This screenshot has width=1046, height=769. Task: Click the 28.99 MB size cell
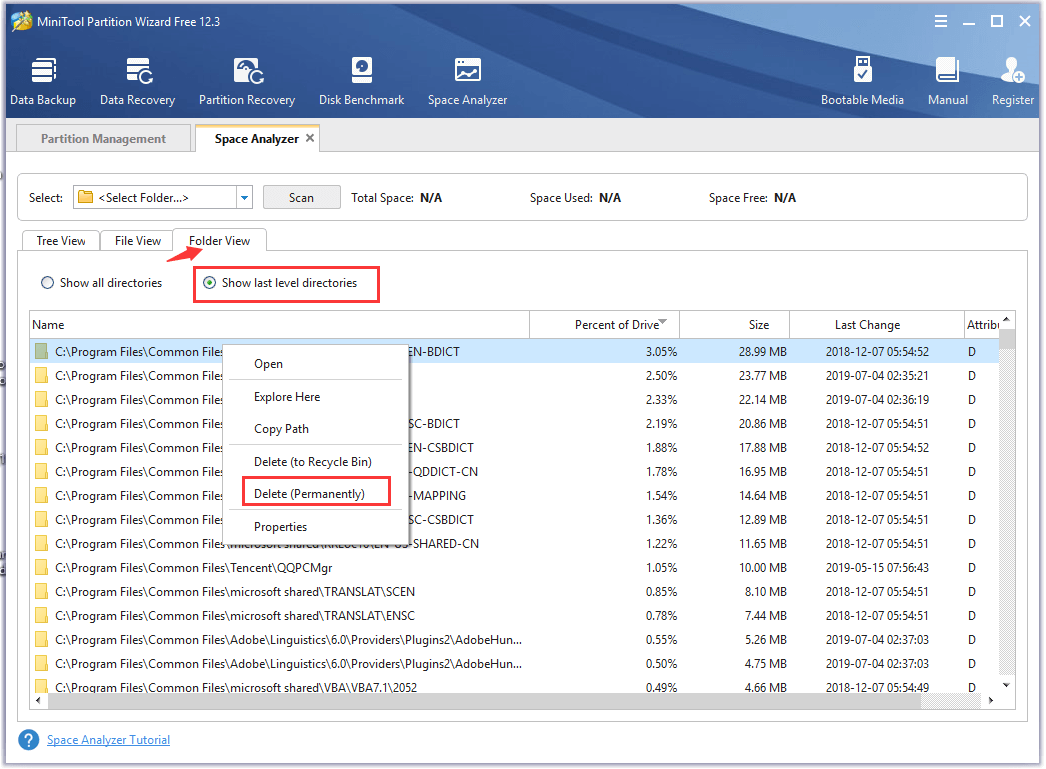[762, 351]
